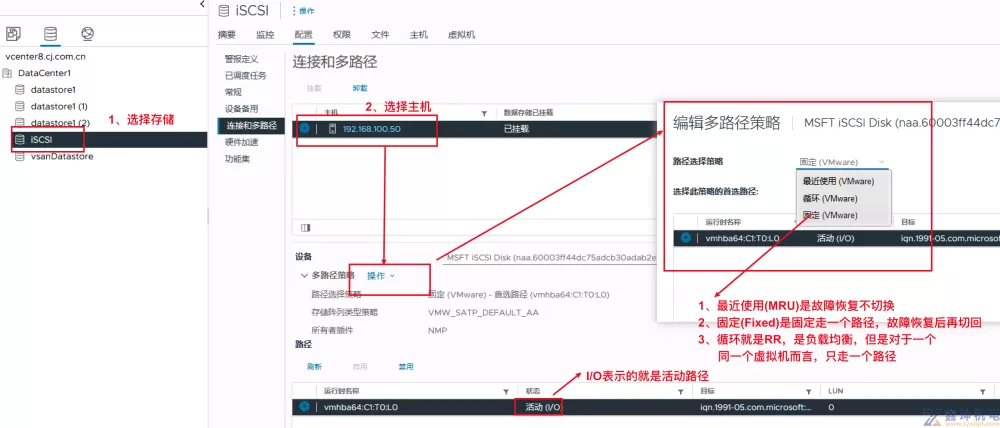This screenshot has width=1000, height=428.
Task: Open the Networking inventory view globe icon
Action: [87, 33]
